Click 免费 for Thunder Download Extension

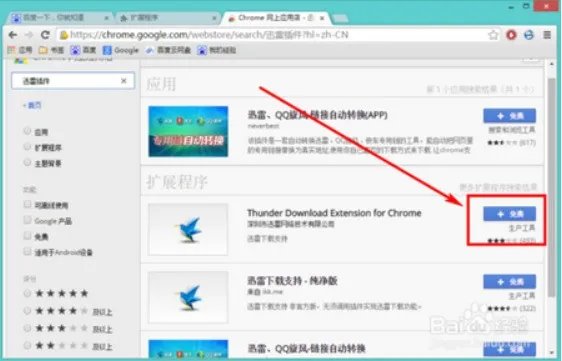tap(509, 214)
